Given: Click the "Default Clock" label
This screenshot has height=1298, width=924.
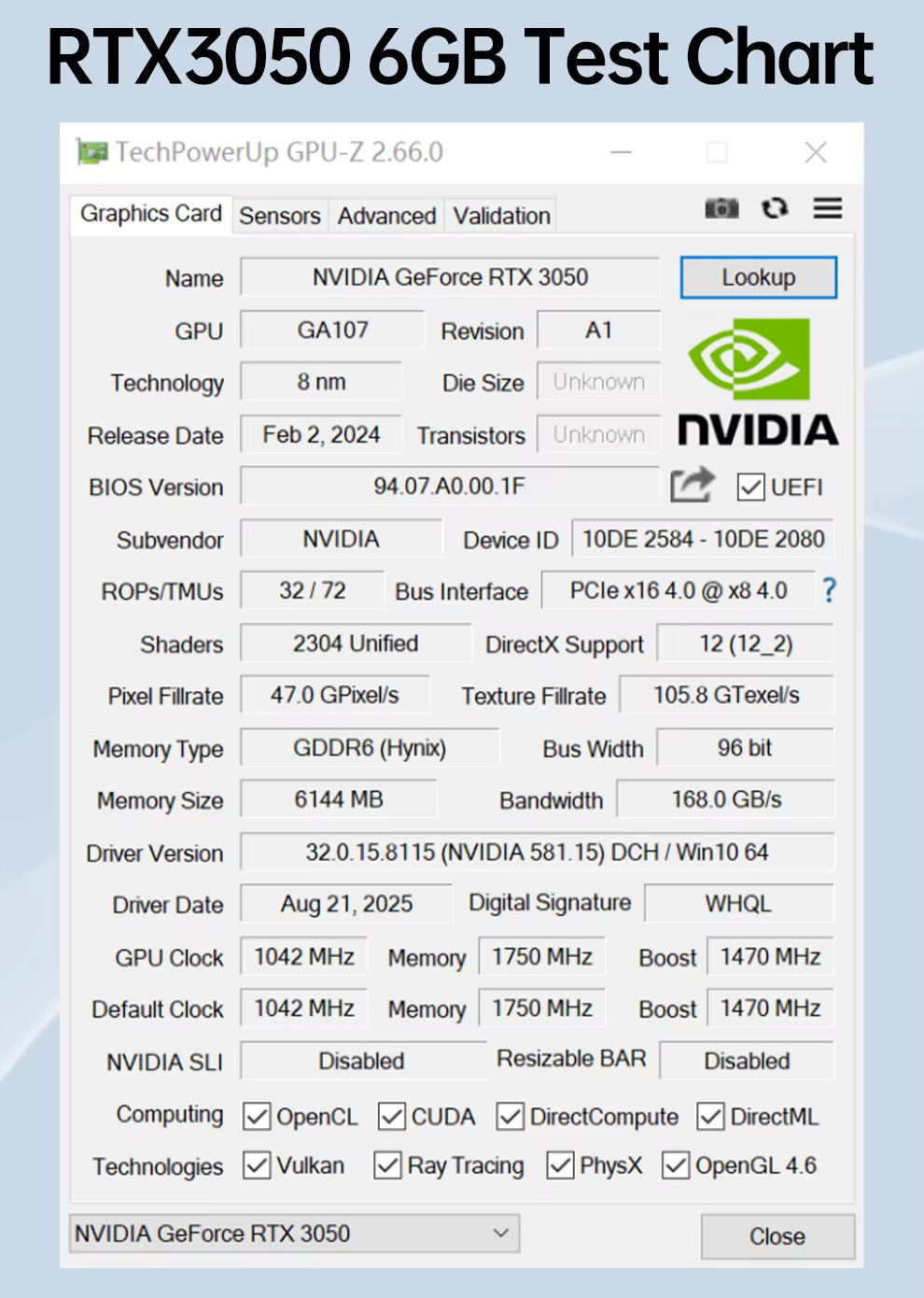Looking at the screenshot, I should point(158,1009).
